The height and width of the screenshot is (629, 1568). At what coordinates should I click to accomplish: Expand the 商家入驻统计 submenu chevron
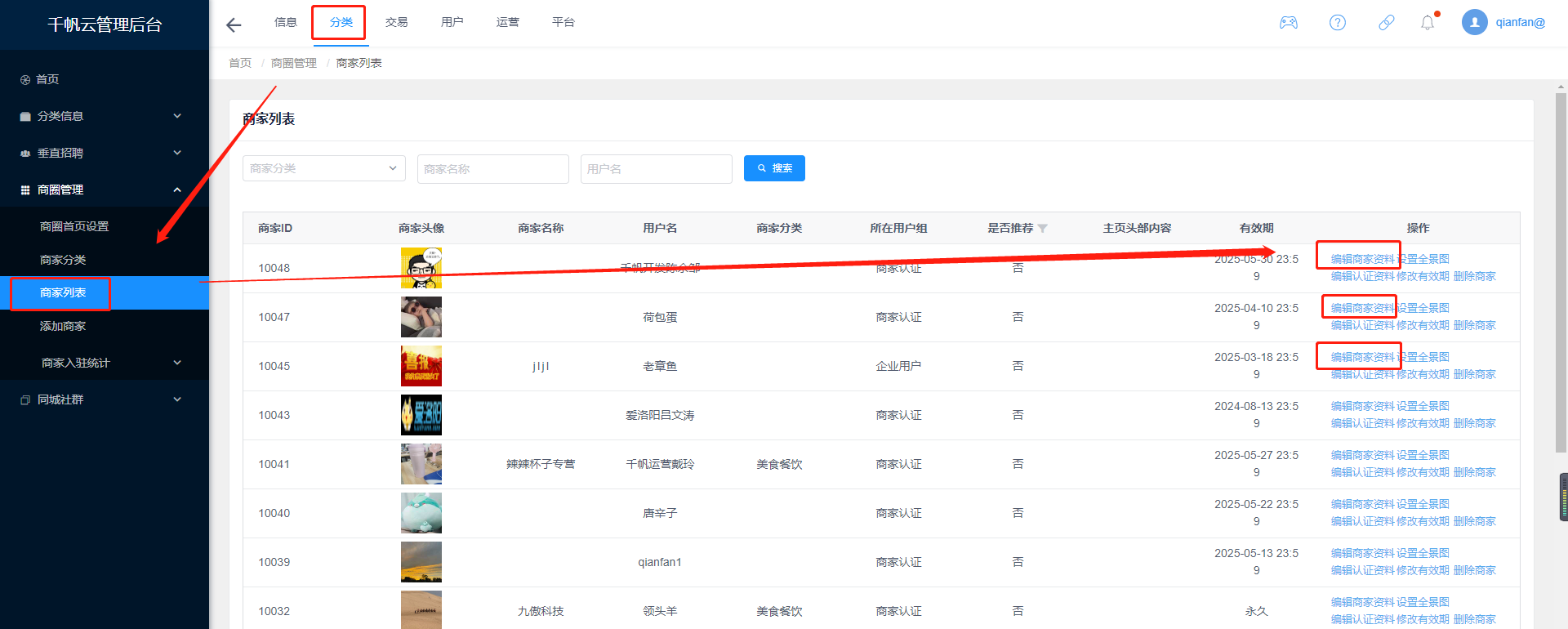pyautogui.click(x=177, y=363)
